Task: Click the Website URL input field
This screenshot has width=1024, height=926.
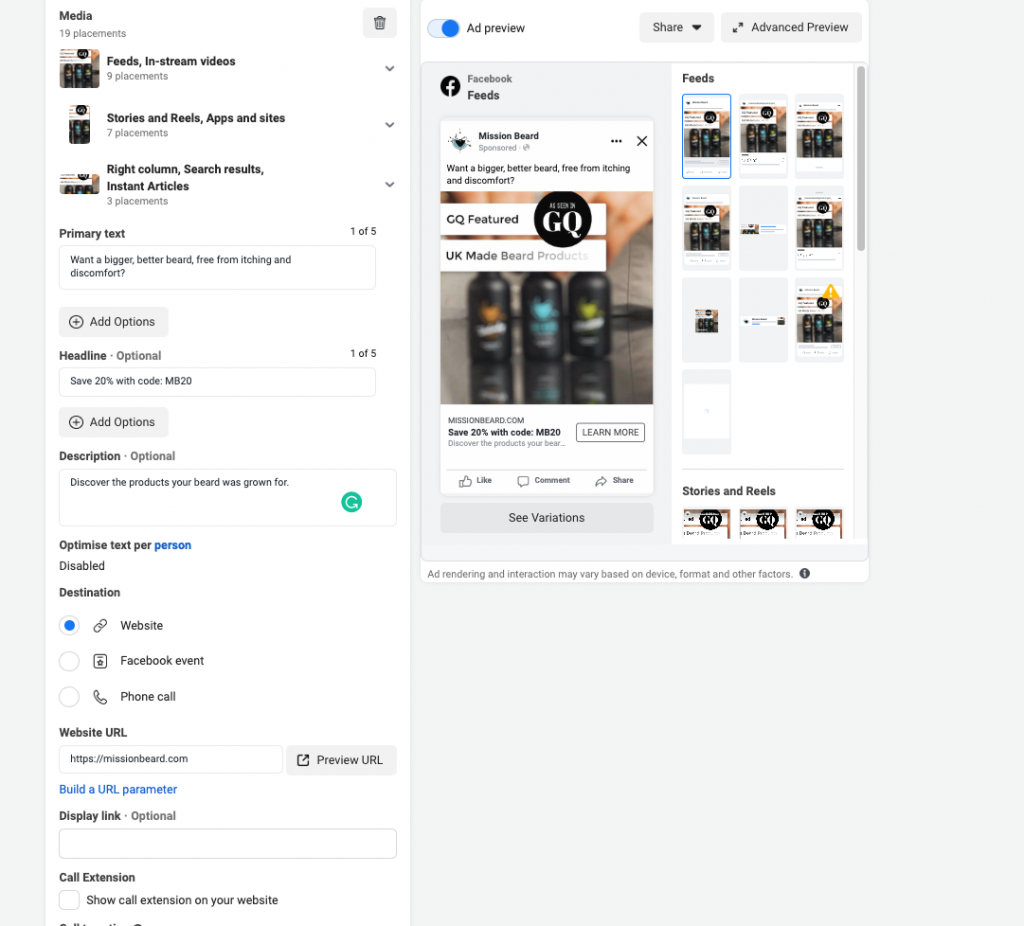Action: (x=171, y=759)
